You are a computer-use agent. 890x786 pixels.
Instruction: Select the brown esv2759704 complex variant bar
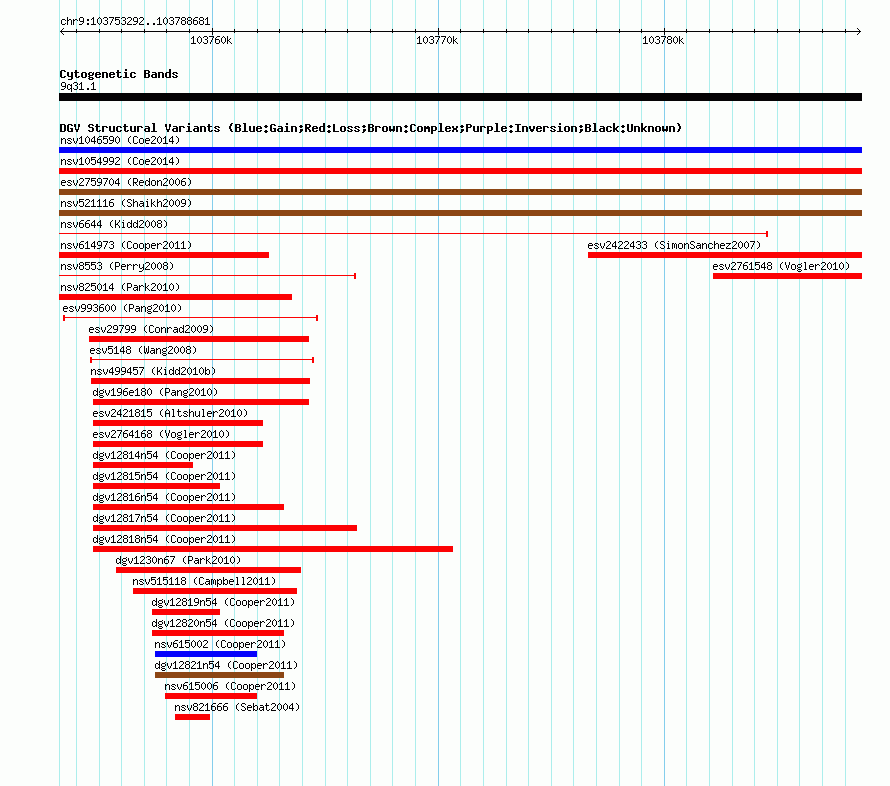pyautogui.click(x=460, y=192)
